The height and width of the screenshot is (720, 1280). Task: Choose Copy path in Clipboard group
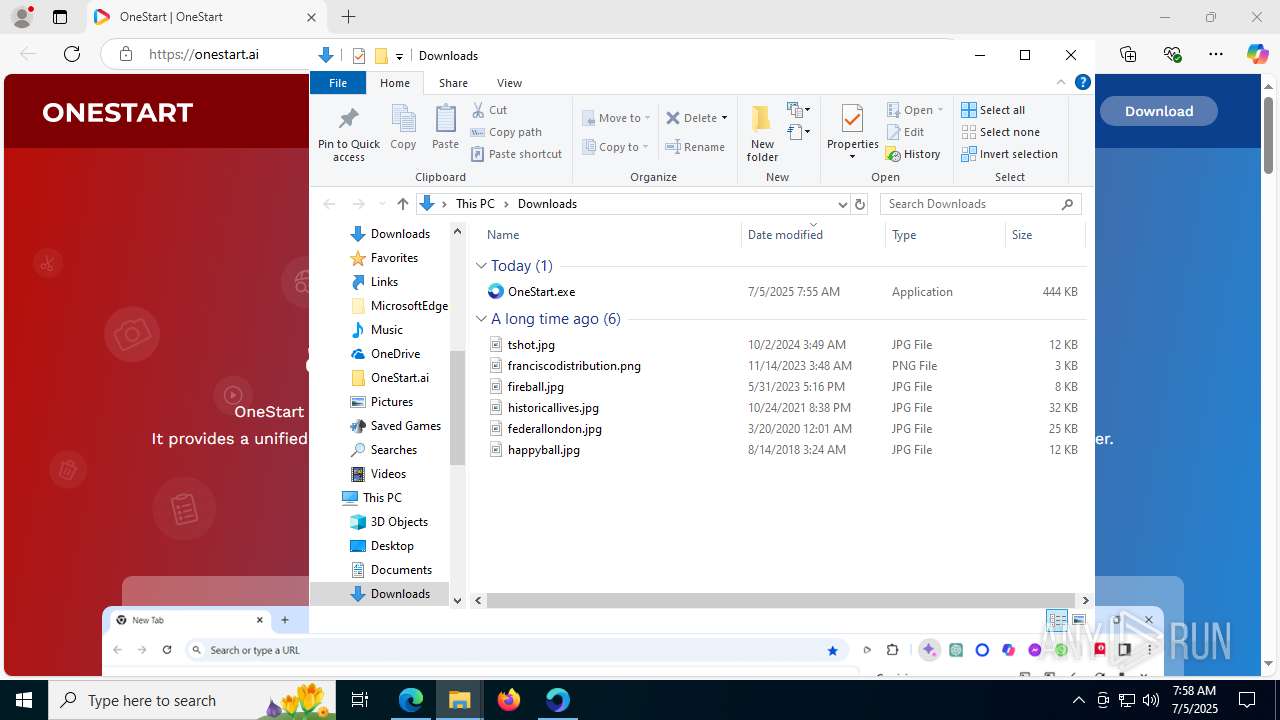tap(506, 132)
